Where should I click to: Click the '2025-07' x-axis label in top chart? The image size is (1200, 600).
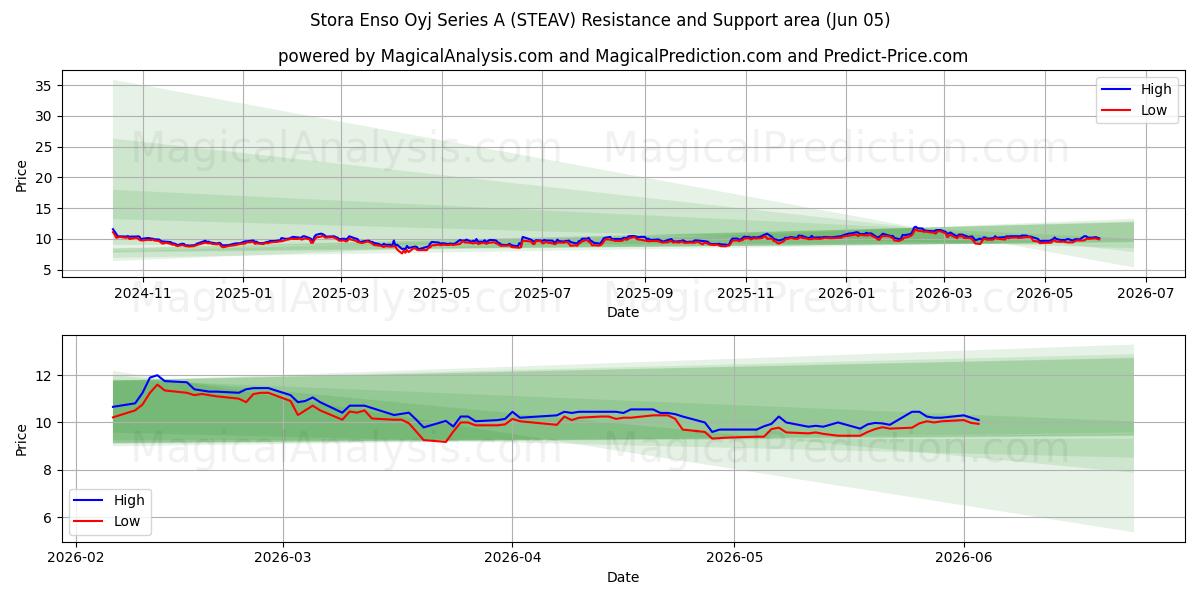[542, 294]
